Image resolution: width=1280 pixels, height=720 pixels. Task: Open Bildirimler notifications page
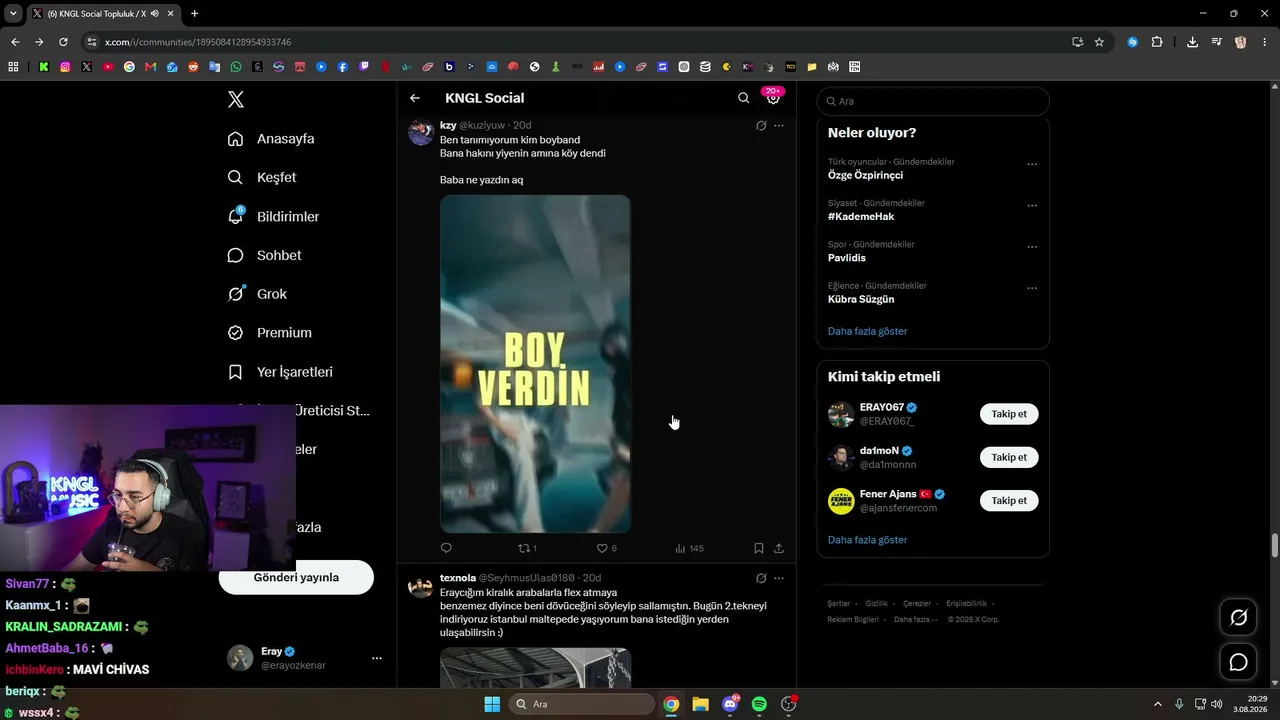click(274, 216)
